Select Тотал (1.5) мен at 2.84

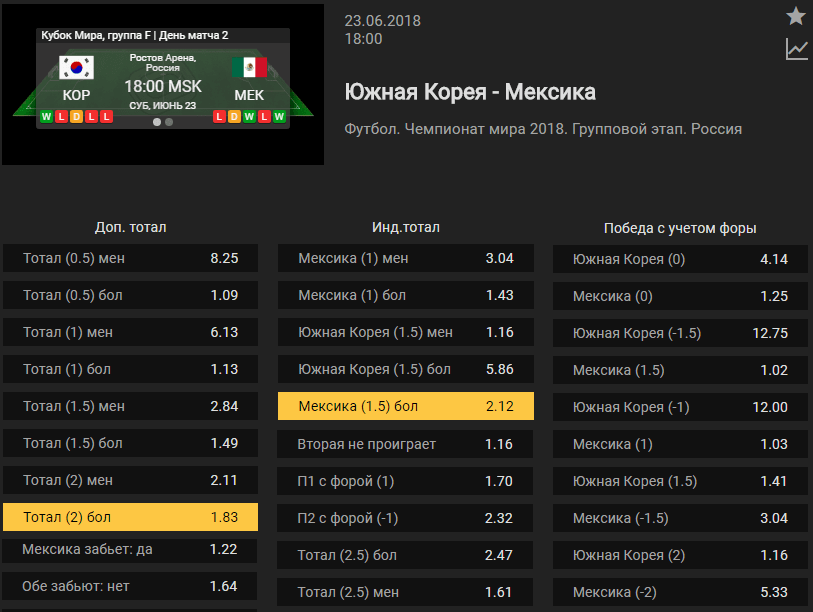[131, 406]
